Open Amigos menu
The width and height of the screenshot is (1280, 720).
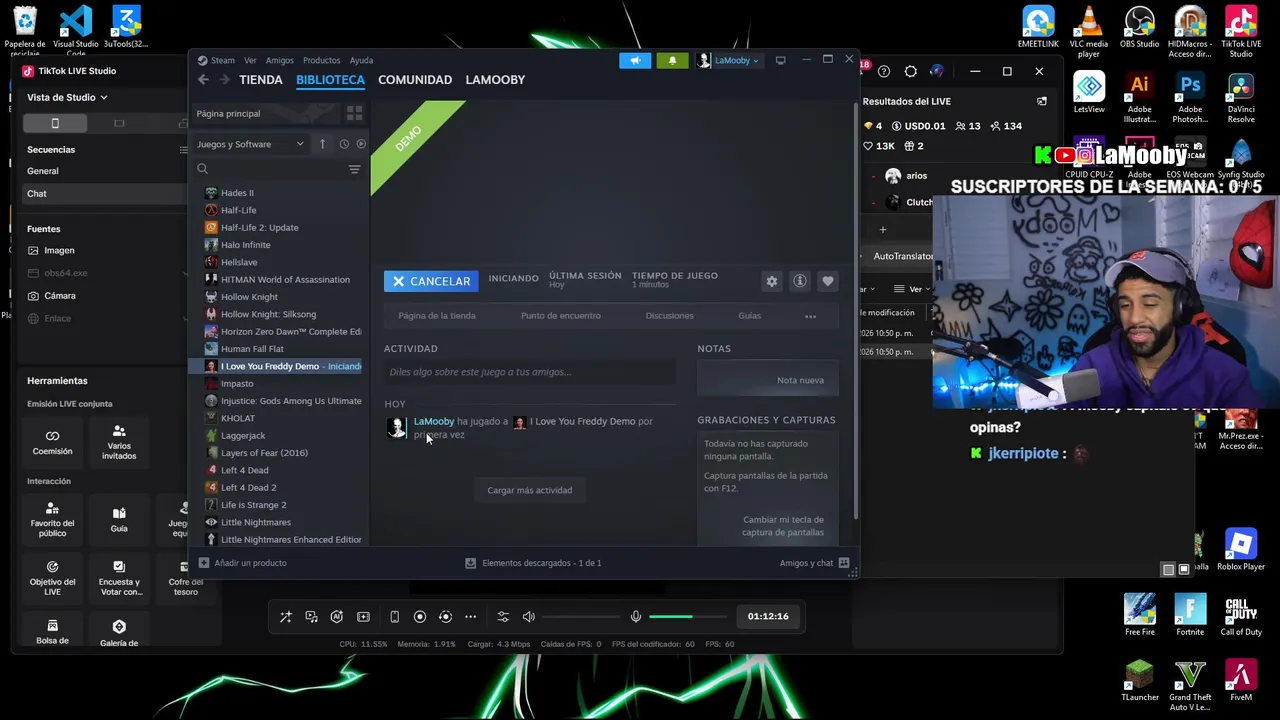pos(279,60)
